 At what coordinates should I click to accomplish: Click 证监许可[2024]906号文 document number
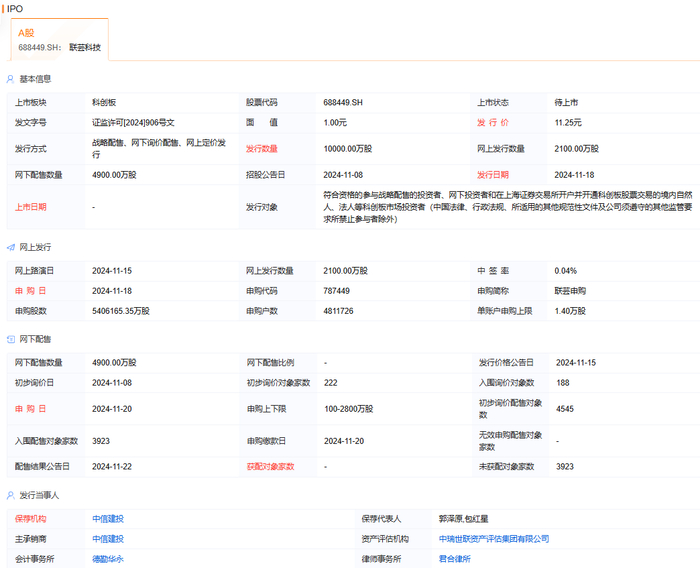pos(133,122)
